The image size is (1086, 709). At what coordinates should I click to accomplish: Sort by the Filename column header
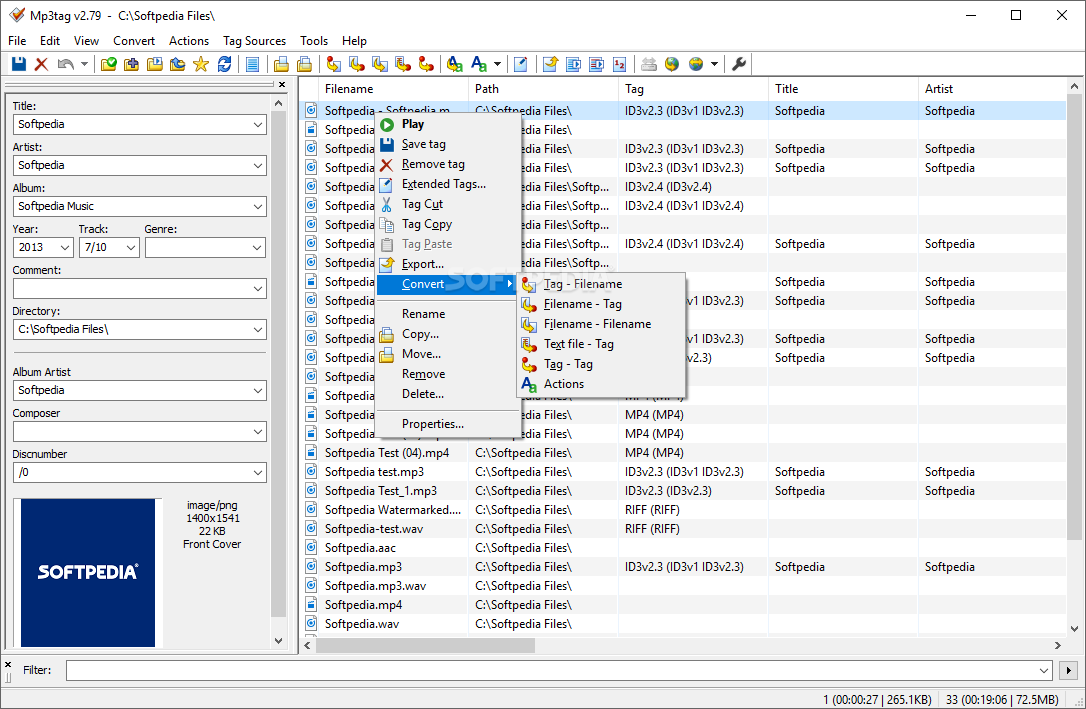click(393, 89)
